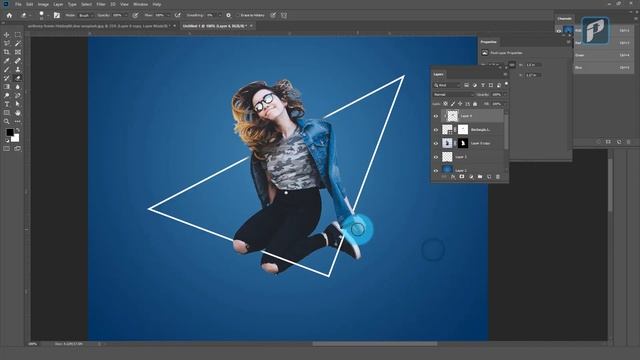Select the Eraser tool in toolbox
640x360 pixels.
click(x=18, y=78)
